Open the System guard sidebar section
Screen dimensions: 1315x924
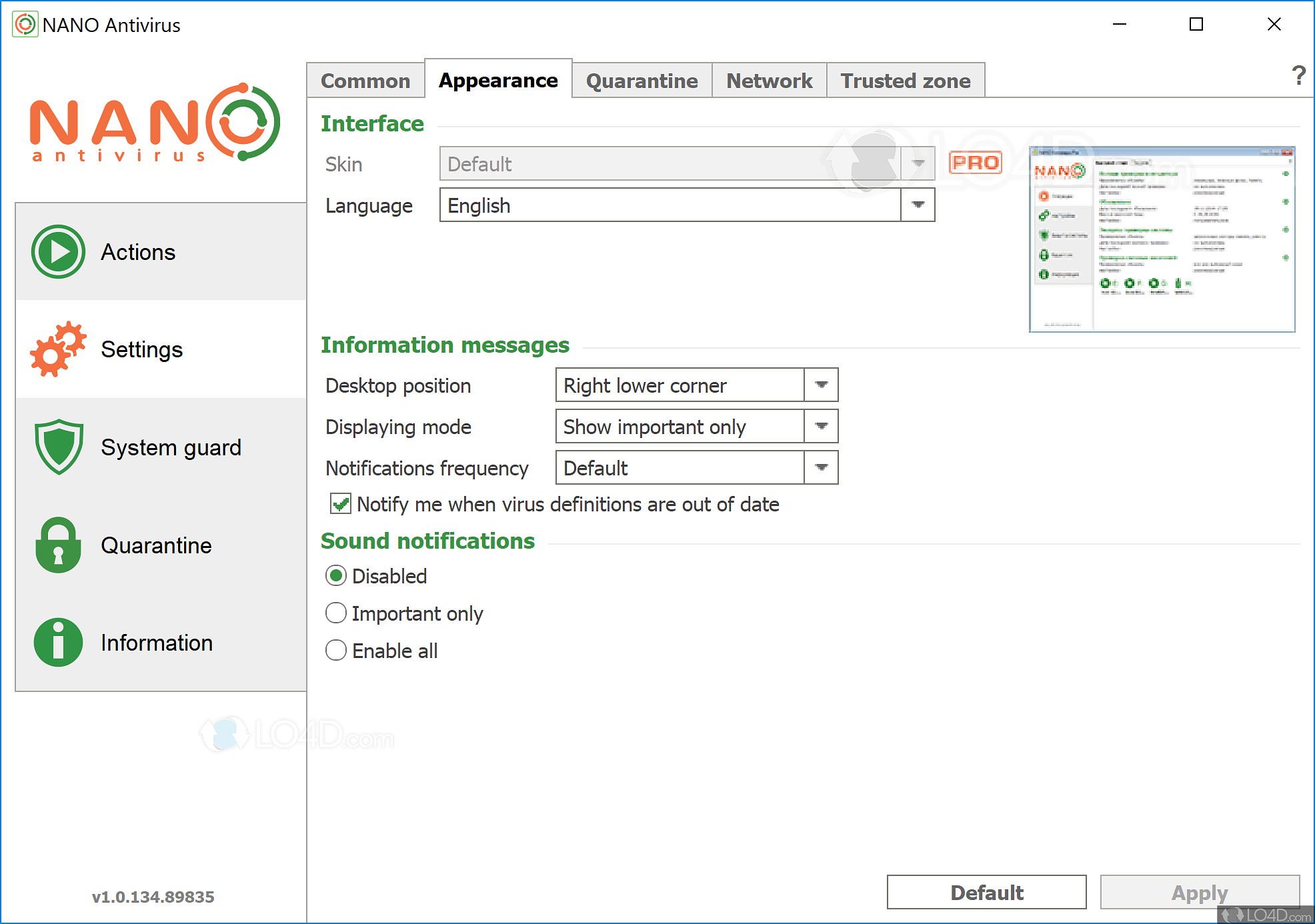pyautogui.click(x=161, y=447)
